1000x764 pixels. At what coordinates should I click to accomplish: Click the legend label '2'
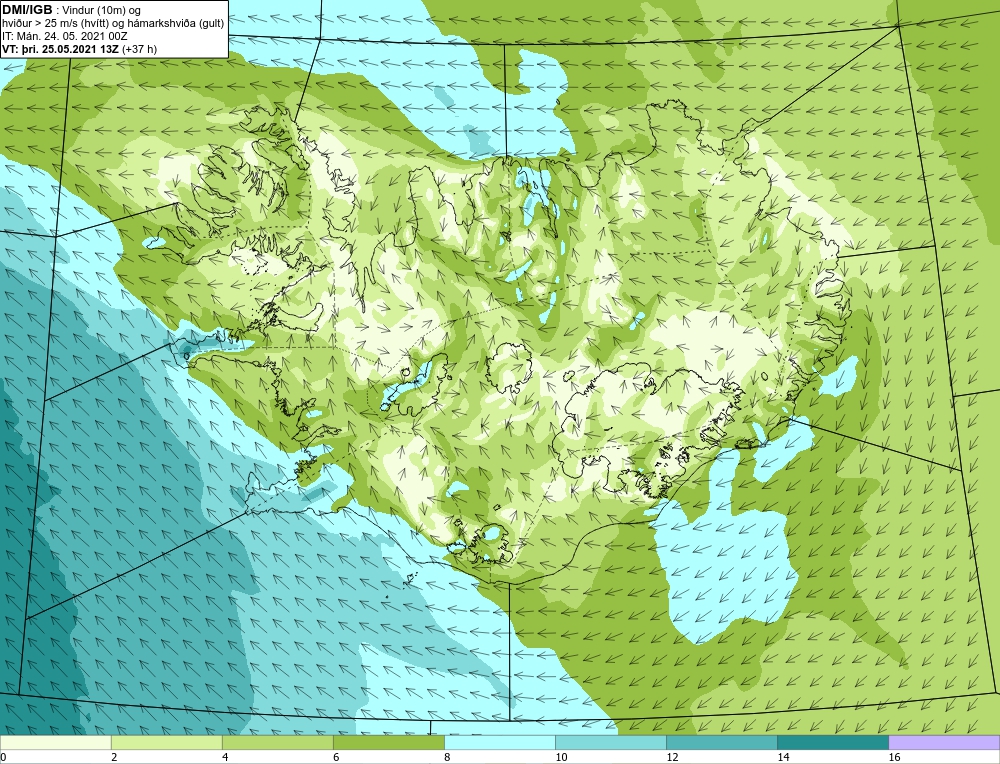114,757
